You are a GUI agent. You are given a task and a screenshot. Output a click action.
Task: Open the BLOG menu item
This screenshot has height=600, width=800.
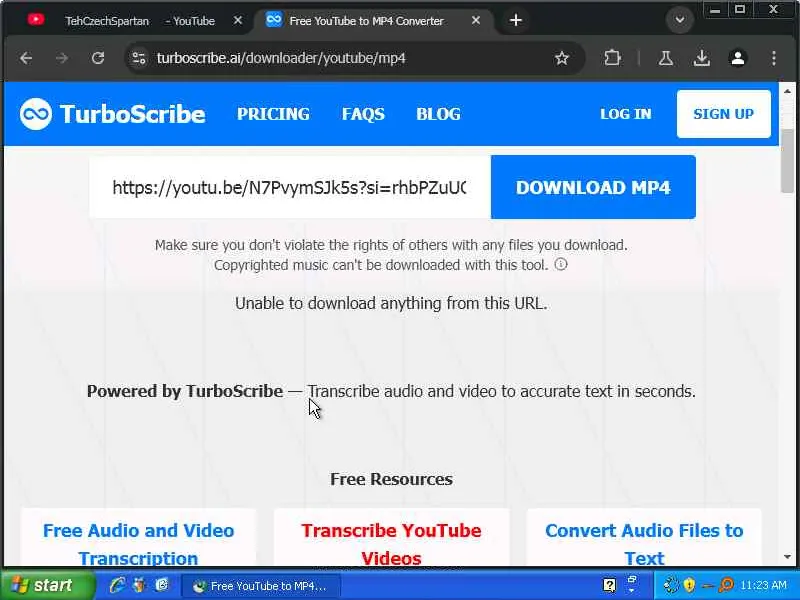438,114
